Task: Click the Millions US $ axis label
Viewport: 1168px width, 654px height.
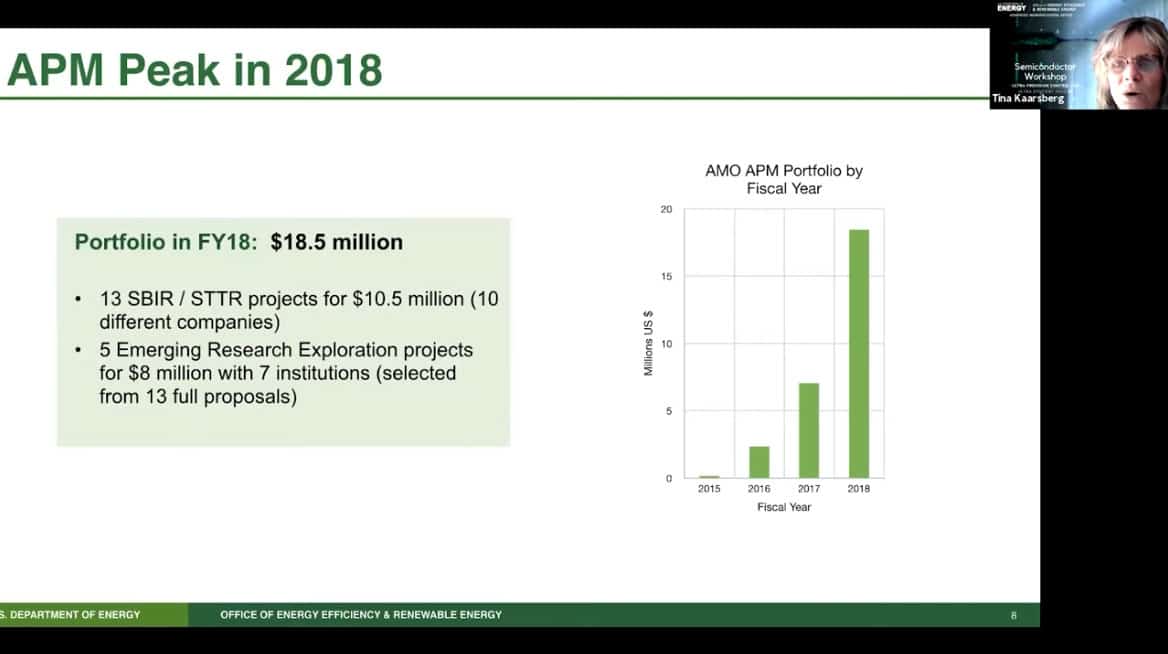Action: pyautogui.click(x=648, y=343)
